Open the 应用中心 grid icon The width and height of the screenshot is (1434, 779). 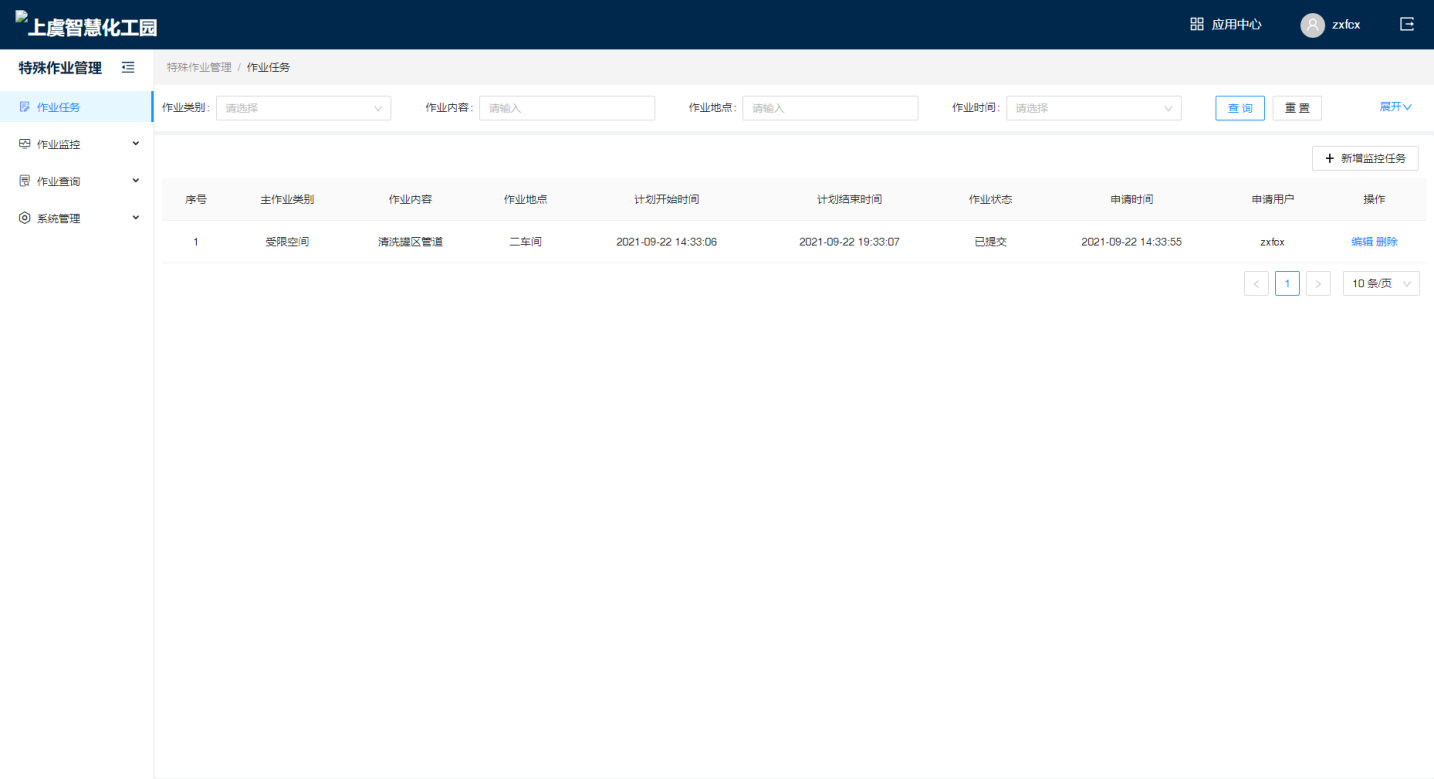tap(1196, 24)
